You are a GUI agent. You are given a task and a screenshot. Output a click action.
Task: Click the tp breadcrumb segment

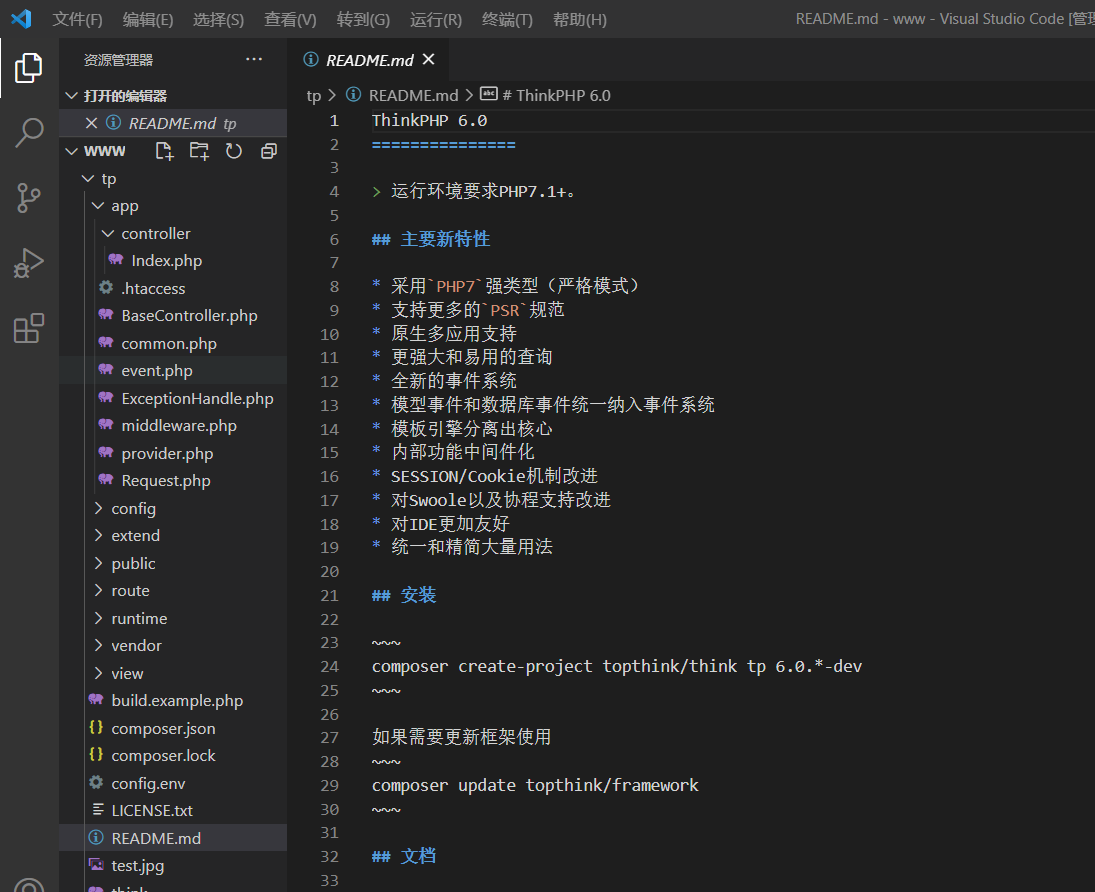[313, 95]
